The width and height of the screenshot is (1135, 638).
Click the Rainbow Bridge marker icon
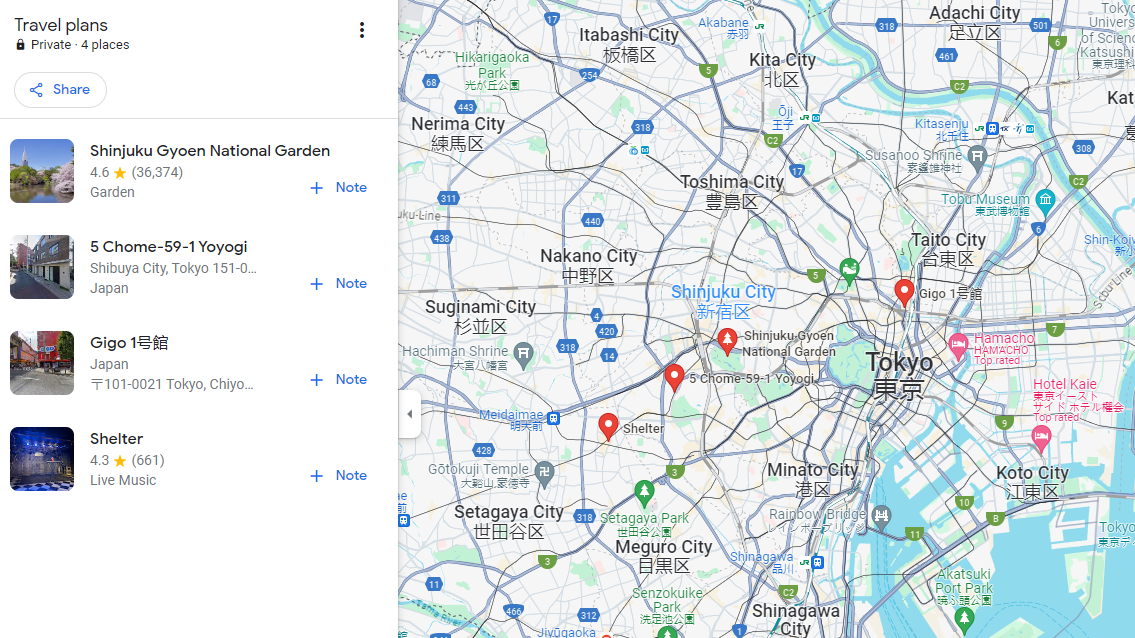[881, 516]
